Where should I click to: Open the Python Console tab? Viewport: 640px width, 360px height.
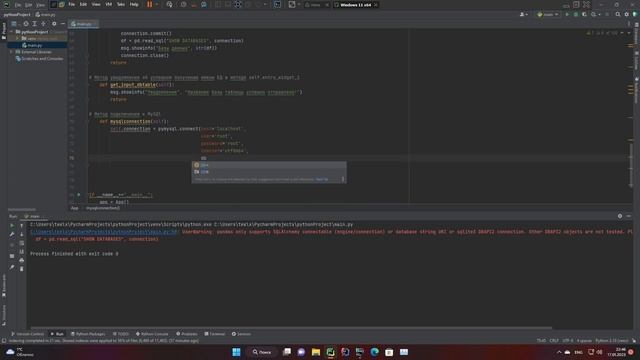(152, 334)
